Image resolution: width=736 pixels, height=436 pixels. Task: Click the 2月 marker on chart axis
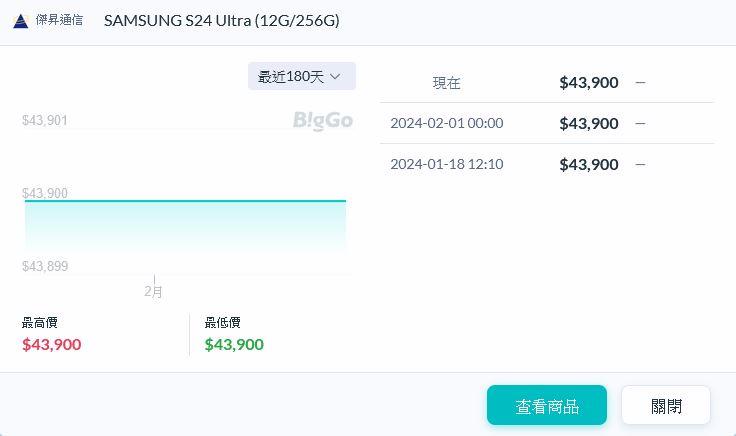click(x=154, y=291)
